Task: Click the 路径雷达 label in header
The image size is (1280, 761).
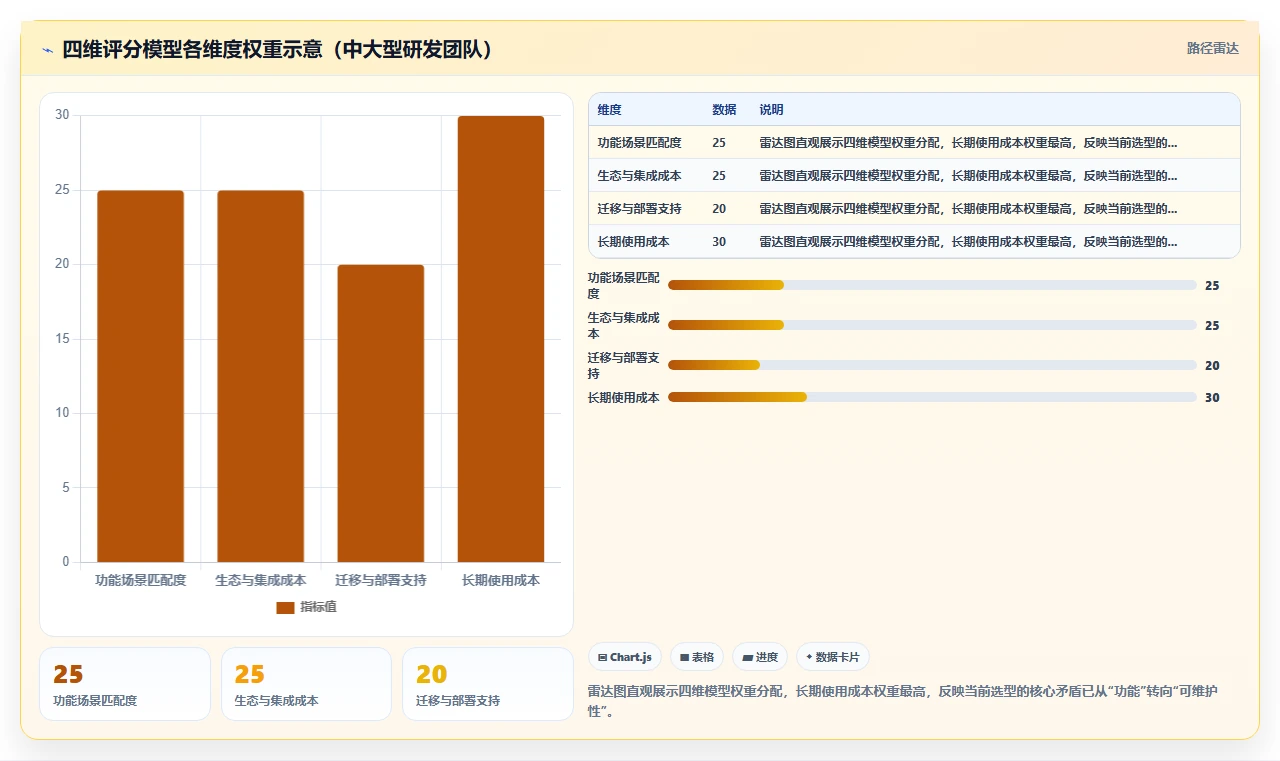Action: coord(1212,48)
